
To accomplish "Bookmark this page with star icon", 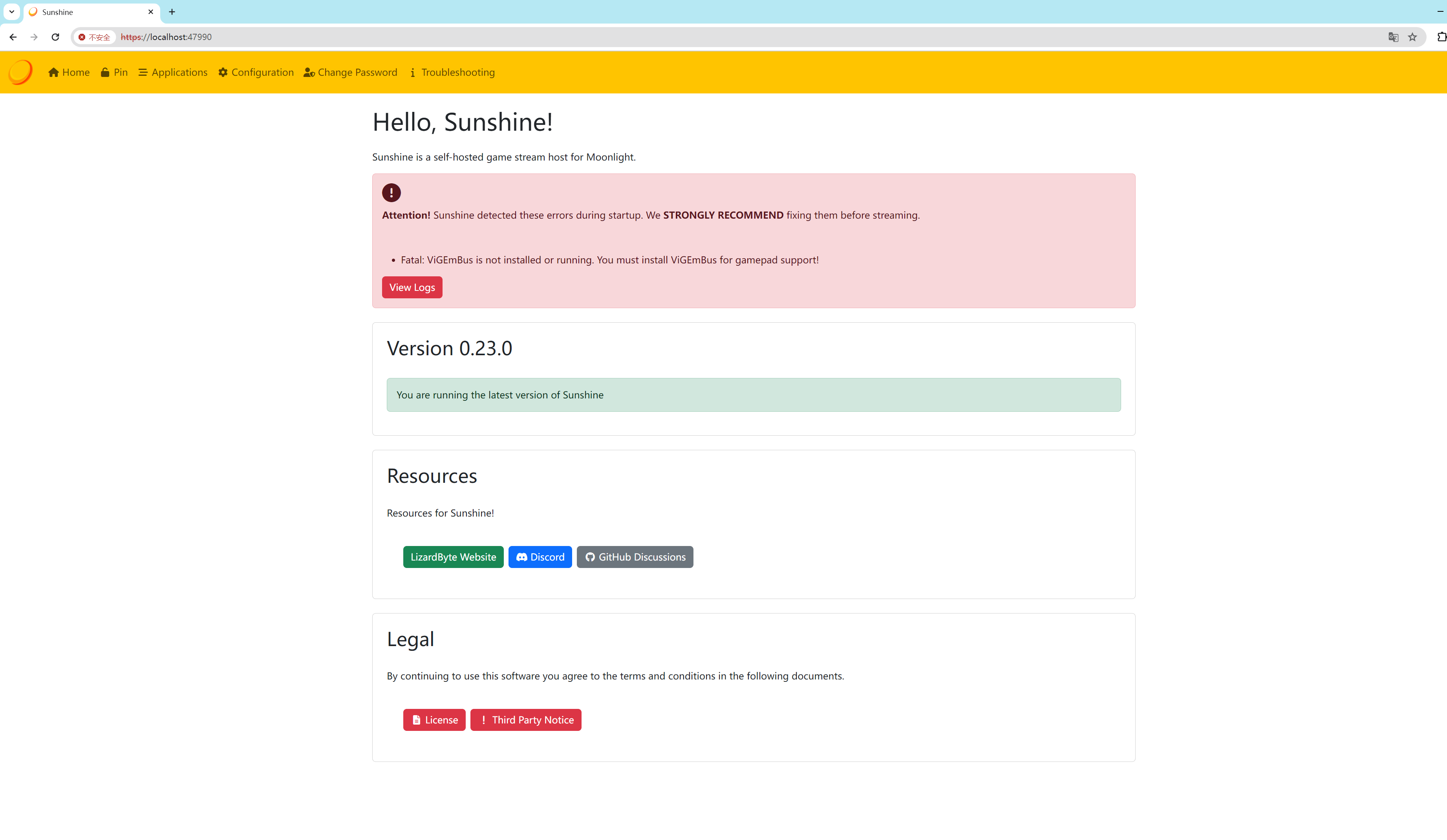I will pyautogui.click(x=1412, y=37).
